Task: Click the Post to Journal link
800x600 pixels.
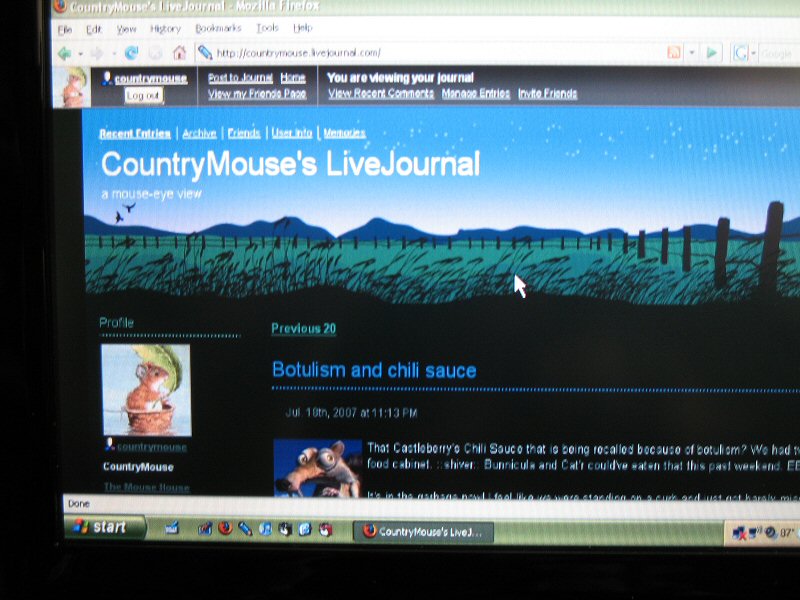Action: tap(240, 78)
